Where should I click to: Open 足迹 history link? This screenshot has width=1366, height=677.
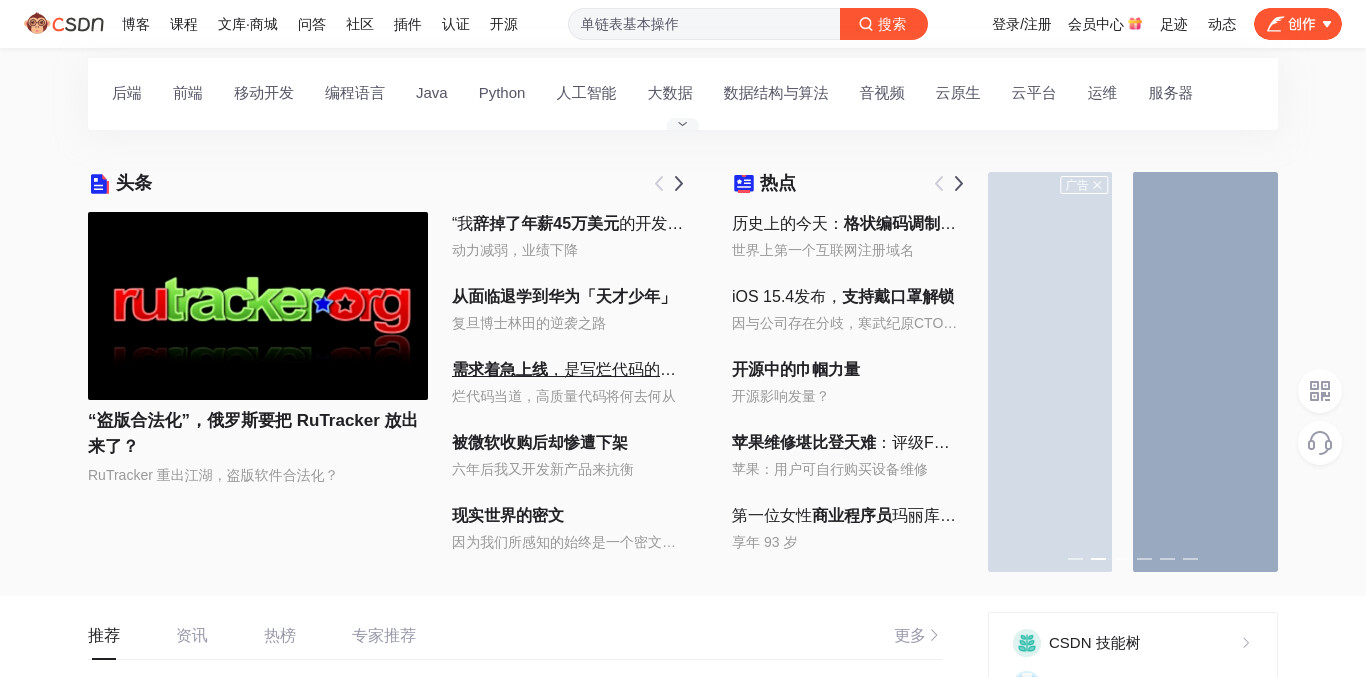pyautogui.click(x=1174, y=24)
